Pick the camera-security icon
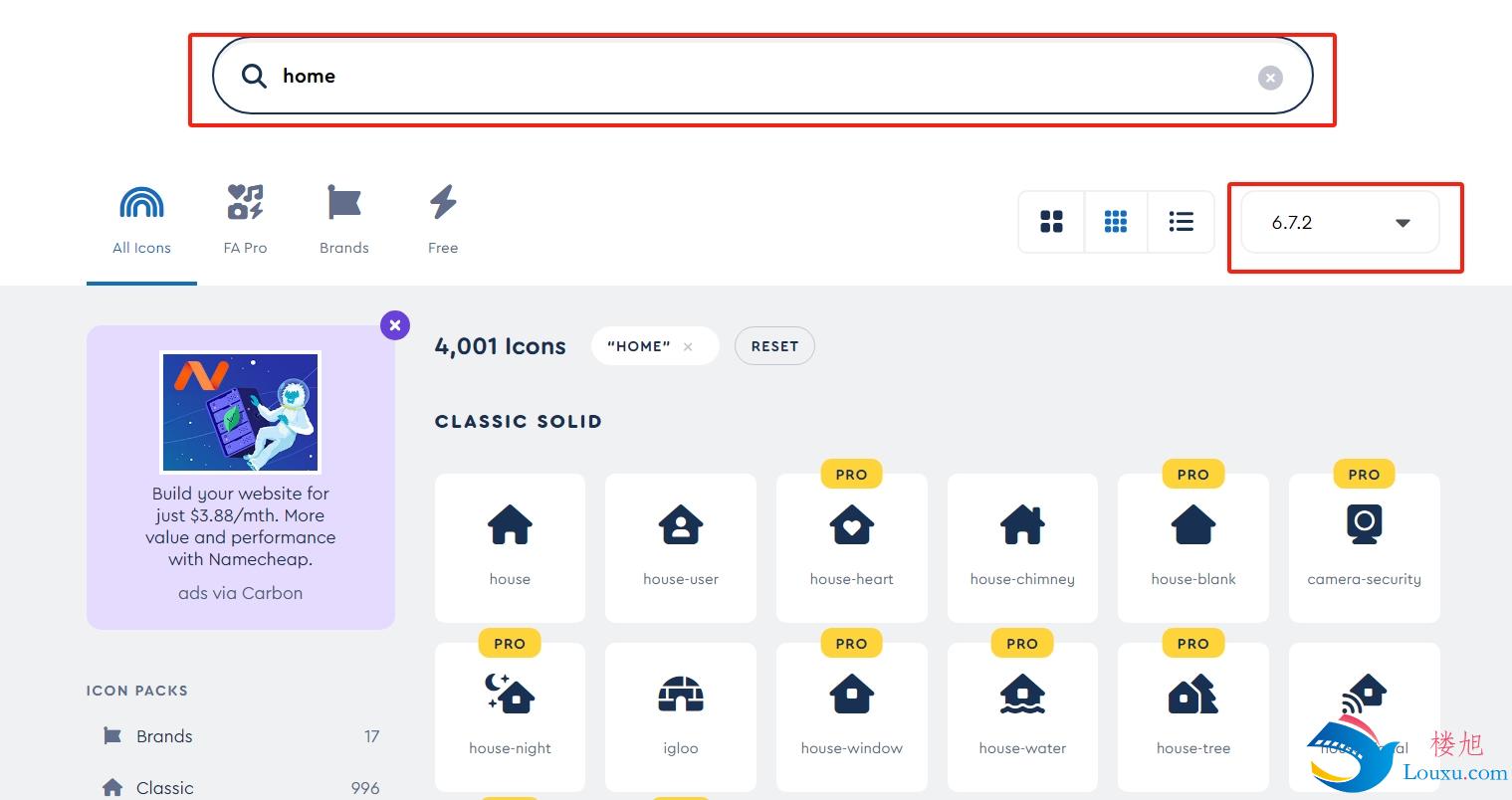This screenshot has height=800, width=1512. click(x=1364, y=547)
